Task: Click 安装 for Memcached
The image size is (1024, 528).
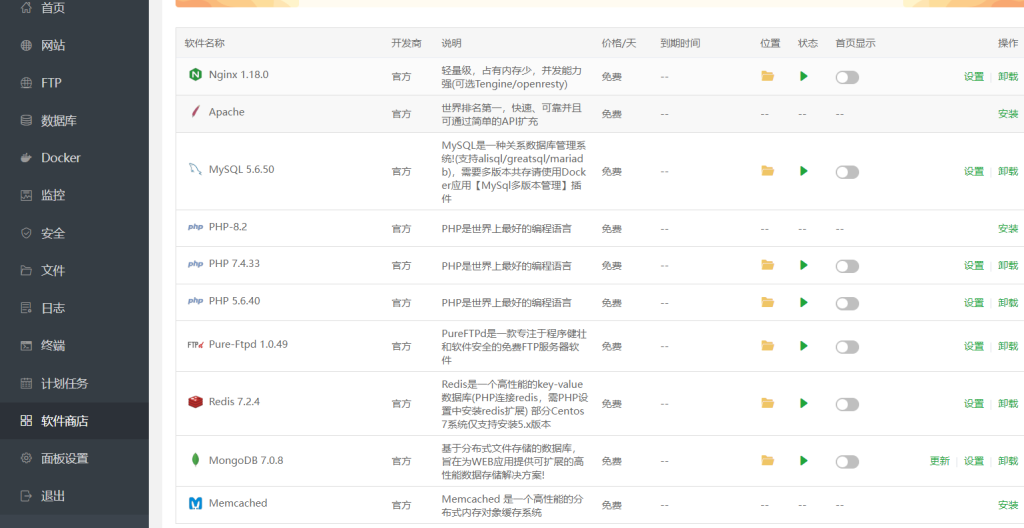Action: (x=1008, y=504)
